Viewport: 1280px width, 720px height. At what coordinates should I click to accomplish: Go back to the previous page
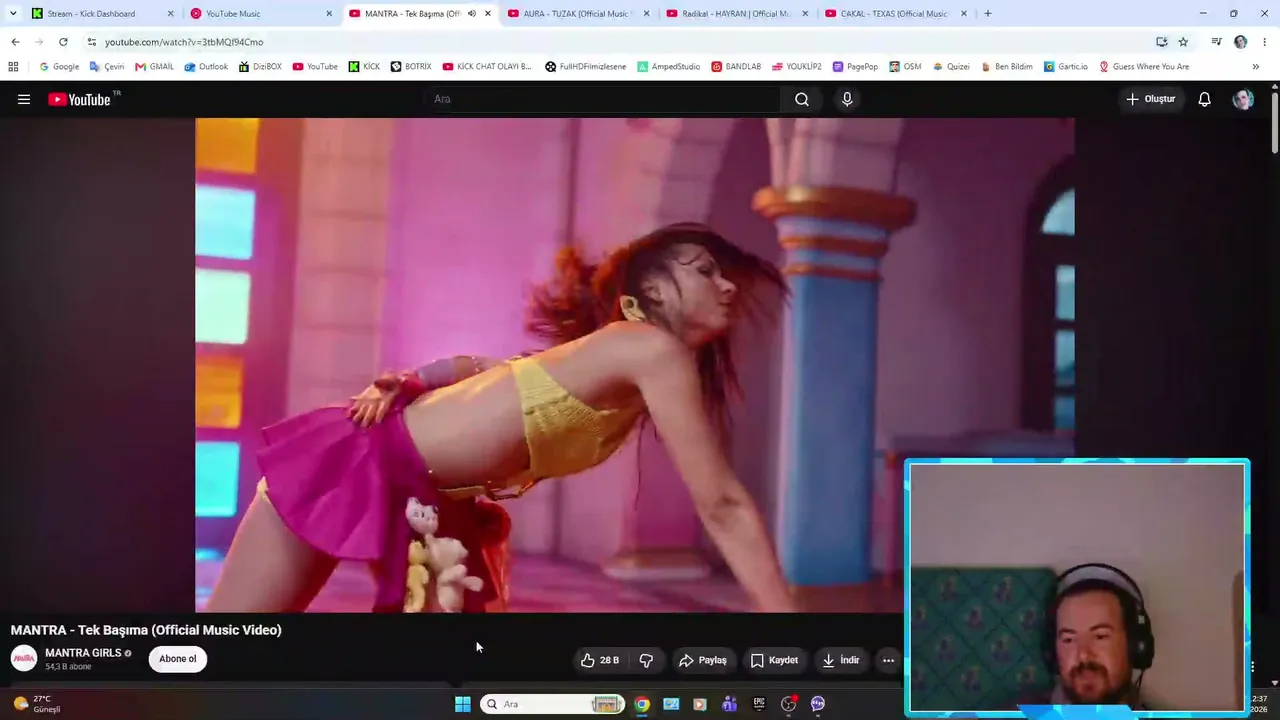point(15,42)
